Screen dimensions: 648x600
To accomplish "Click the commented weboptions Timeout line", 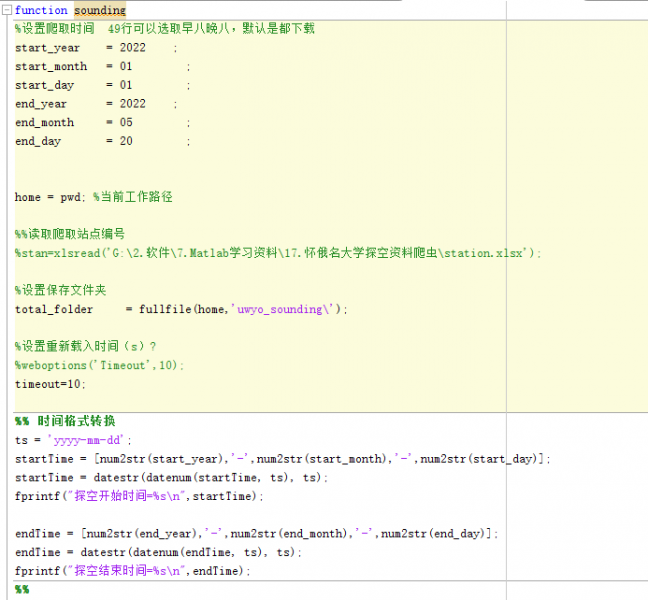I will coord(99,365).
